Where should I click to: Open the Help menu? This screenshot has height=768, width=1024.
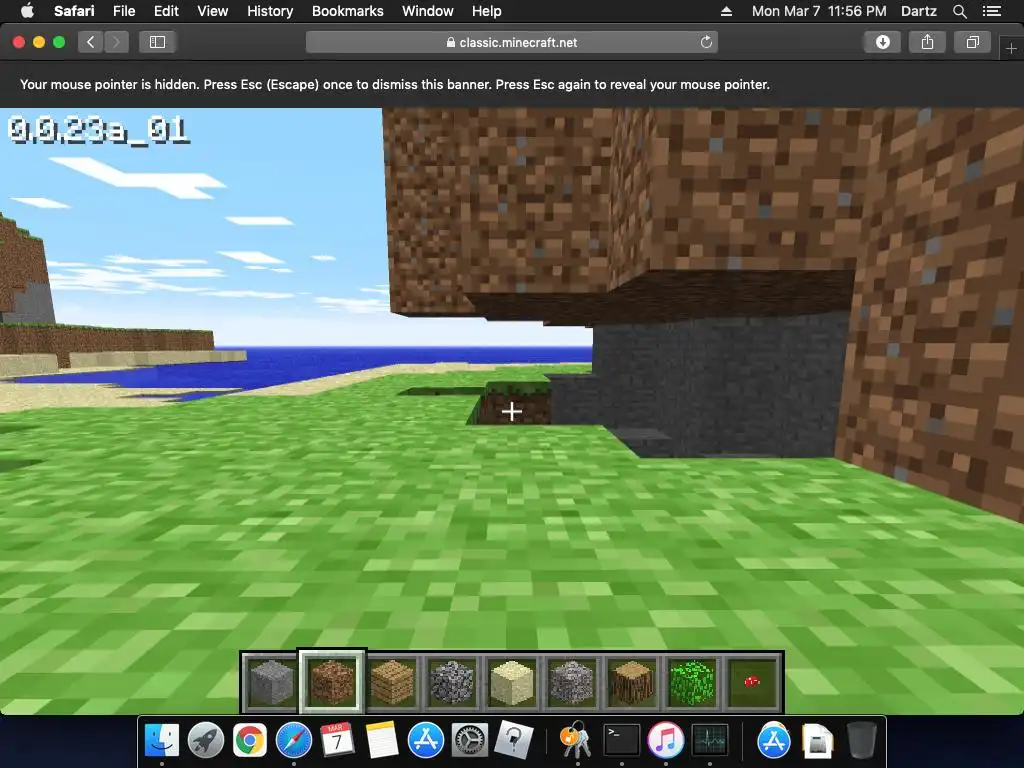point(487,11)
